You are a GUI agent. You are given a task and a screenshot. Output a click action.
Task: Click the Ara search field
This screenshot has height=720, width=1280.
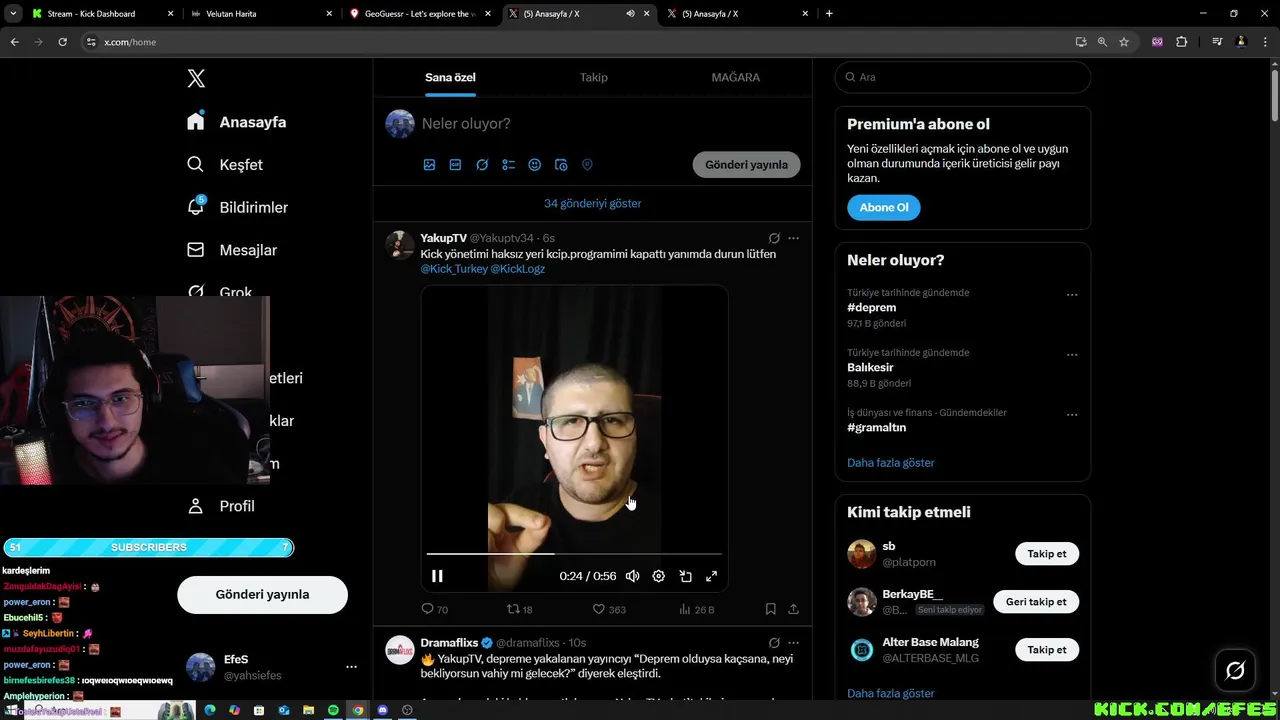click(x=962, y=77)
